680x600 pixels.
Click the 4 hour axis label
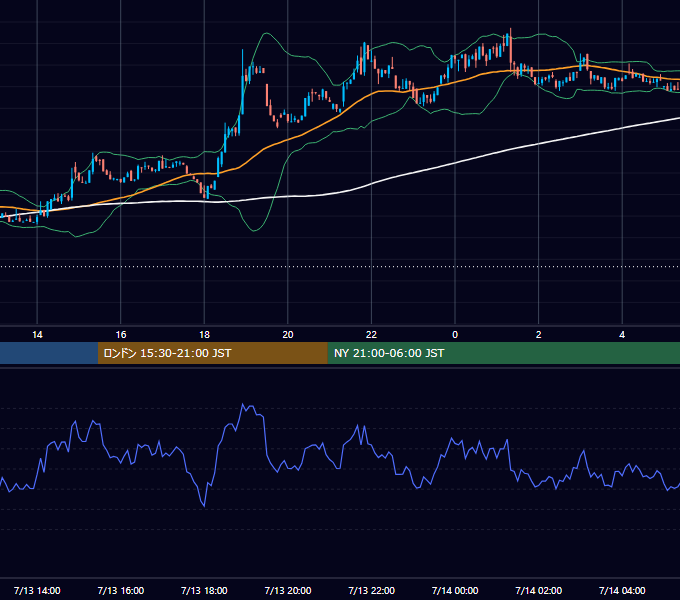pyautogui.click(x=622, y=335)
